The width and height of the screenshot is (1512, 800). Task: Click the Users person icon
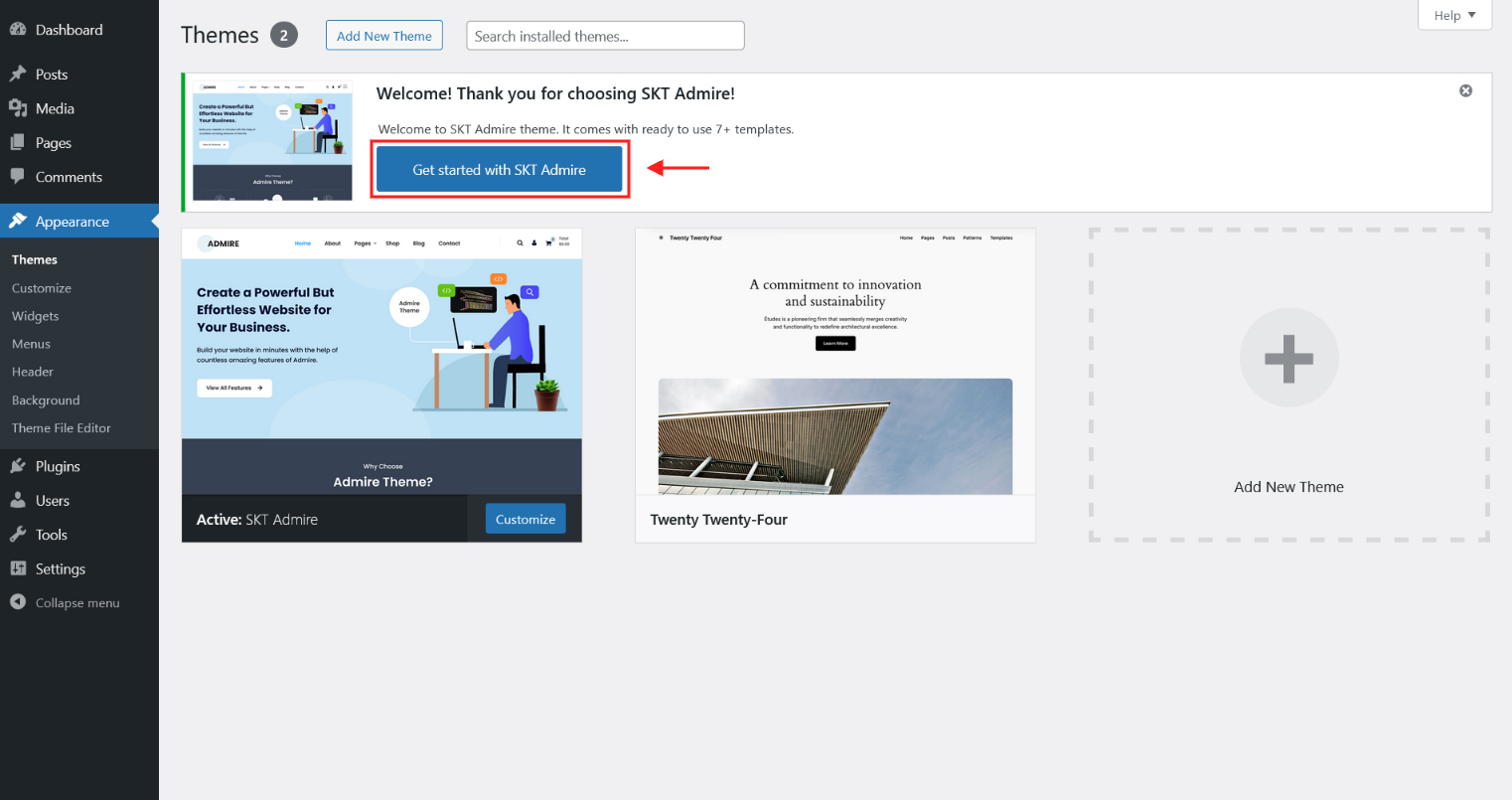click(18, 500)
